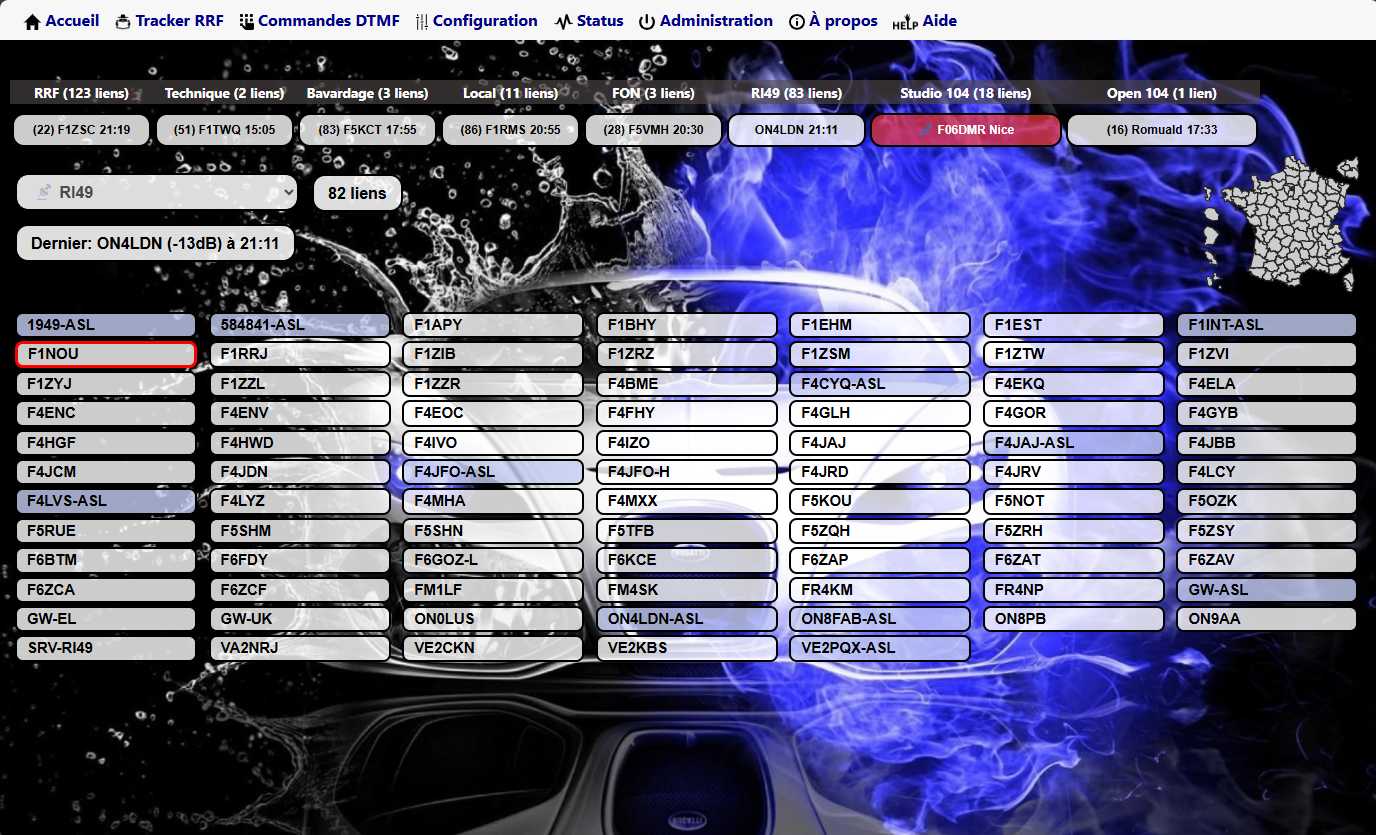1376x835 pixels.
Task: Click the Aide help icon
Action: tap(904, 22)
